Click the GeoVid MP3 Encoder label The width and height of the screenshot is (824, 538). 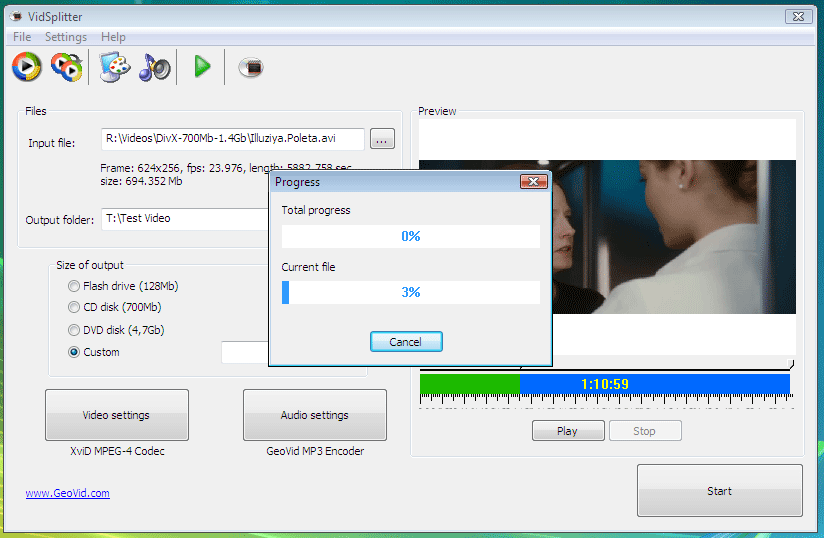pos(315,451)
